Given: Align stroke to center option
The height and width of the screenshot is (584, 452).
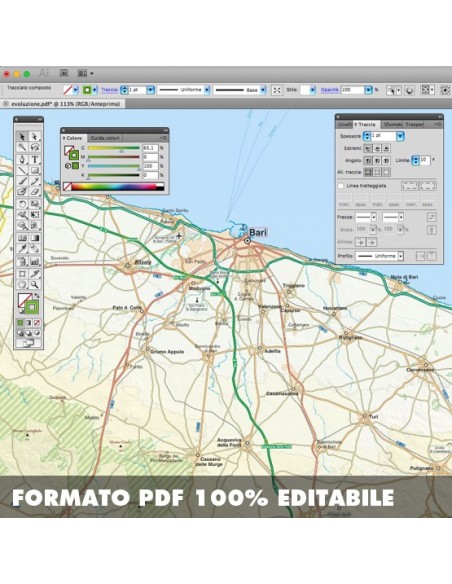Looking at the screenshot, I should 368,172.
